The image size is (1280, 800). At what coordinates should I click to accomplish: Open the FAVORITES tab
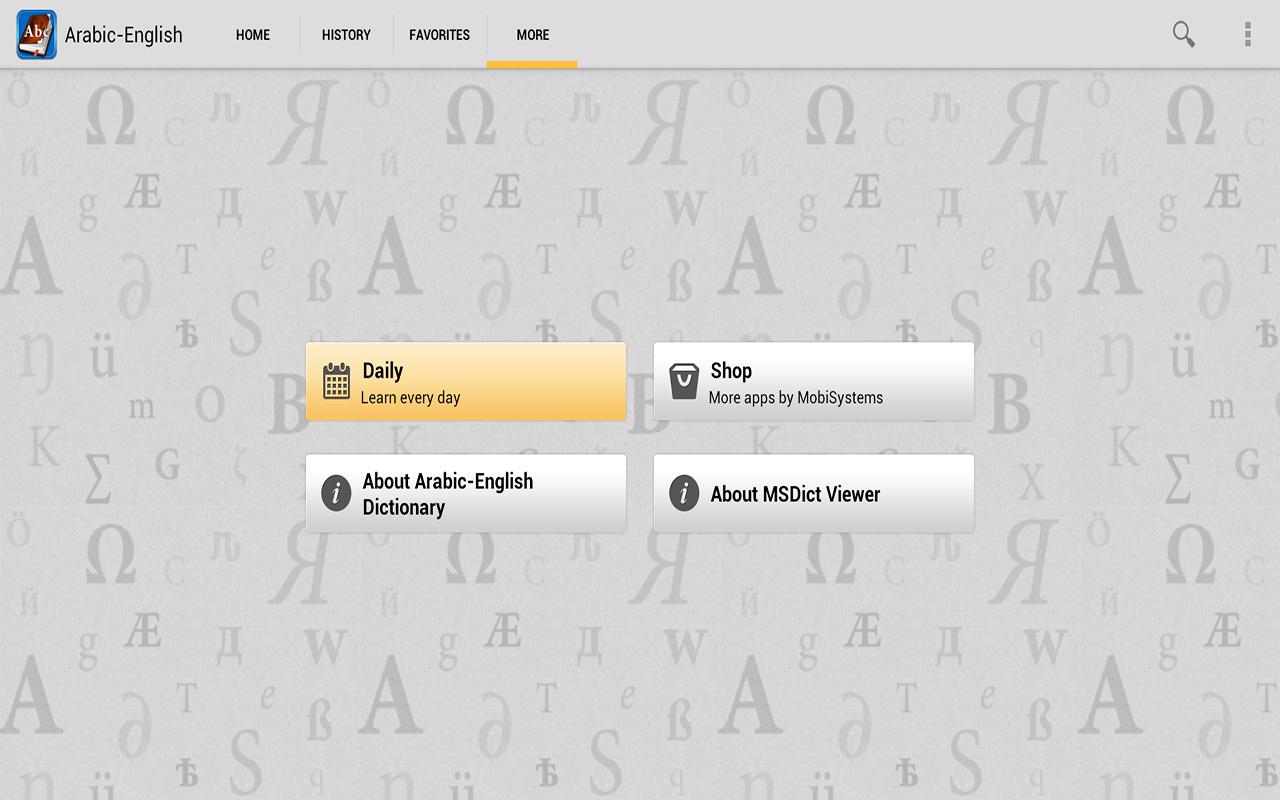439,34
